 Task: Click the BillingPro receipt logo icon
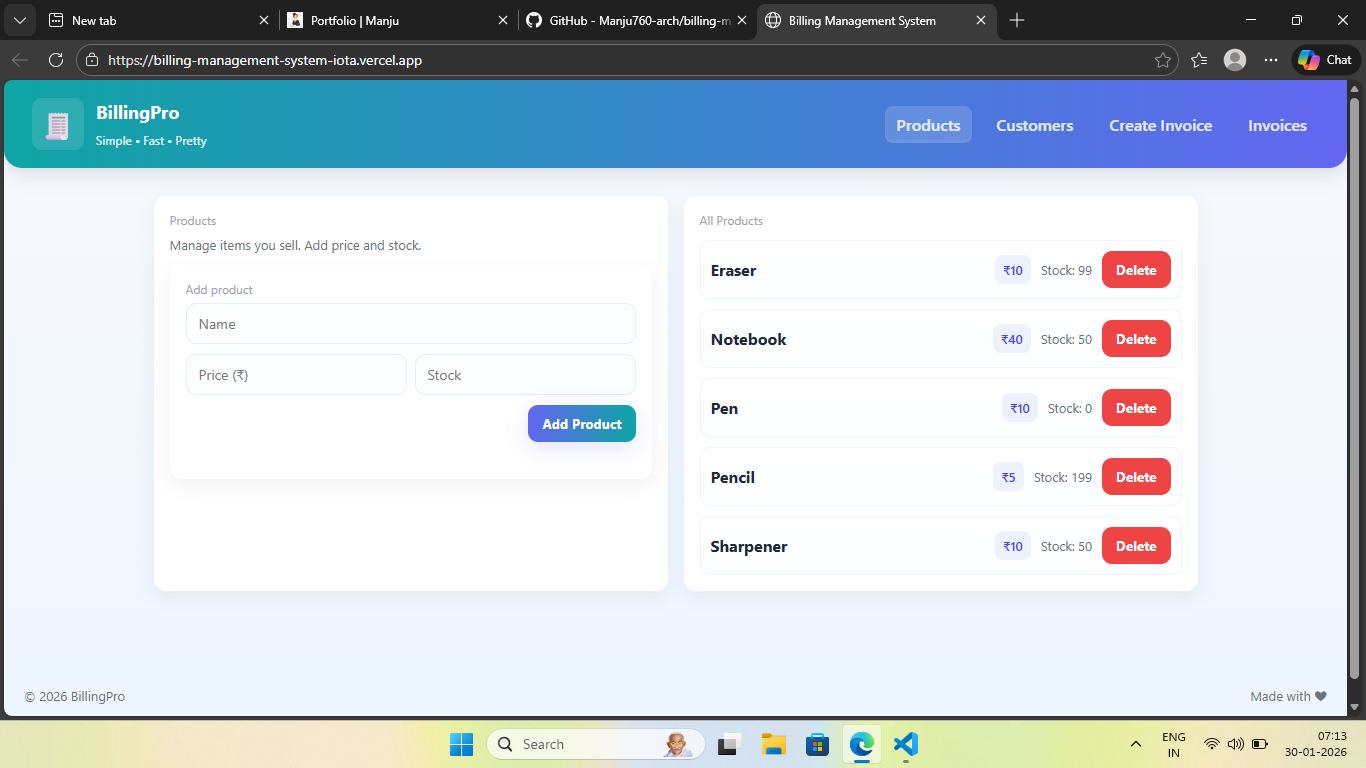pyautogui.click(x=58, y=124)
